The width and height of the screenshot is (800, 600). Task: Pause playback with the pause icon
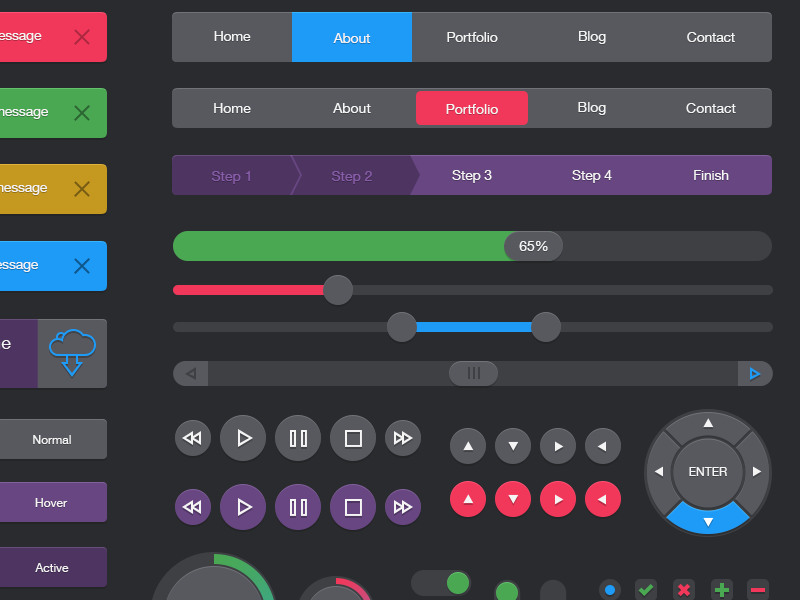point(297,437)
